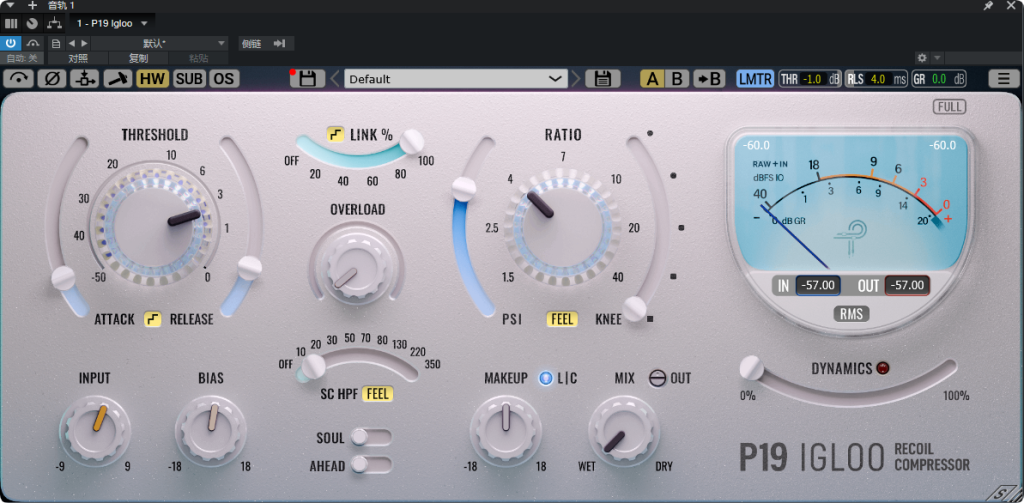Copy A to B with arrow button
The image size is (1024, 503).
(x=709, y=79)
